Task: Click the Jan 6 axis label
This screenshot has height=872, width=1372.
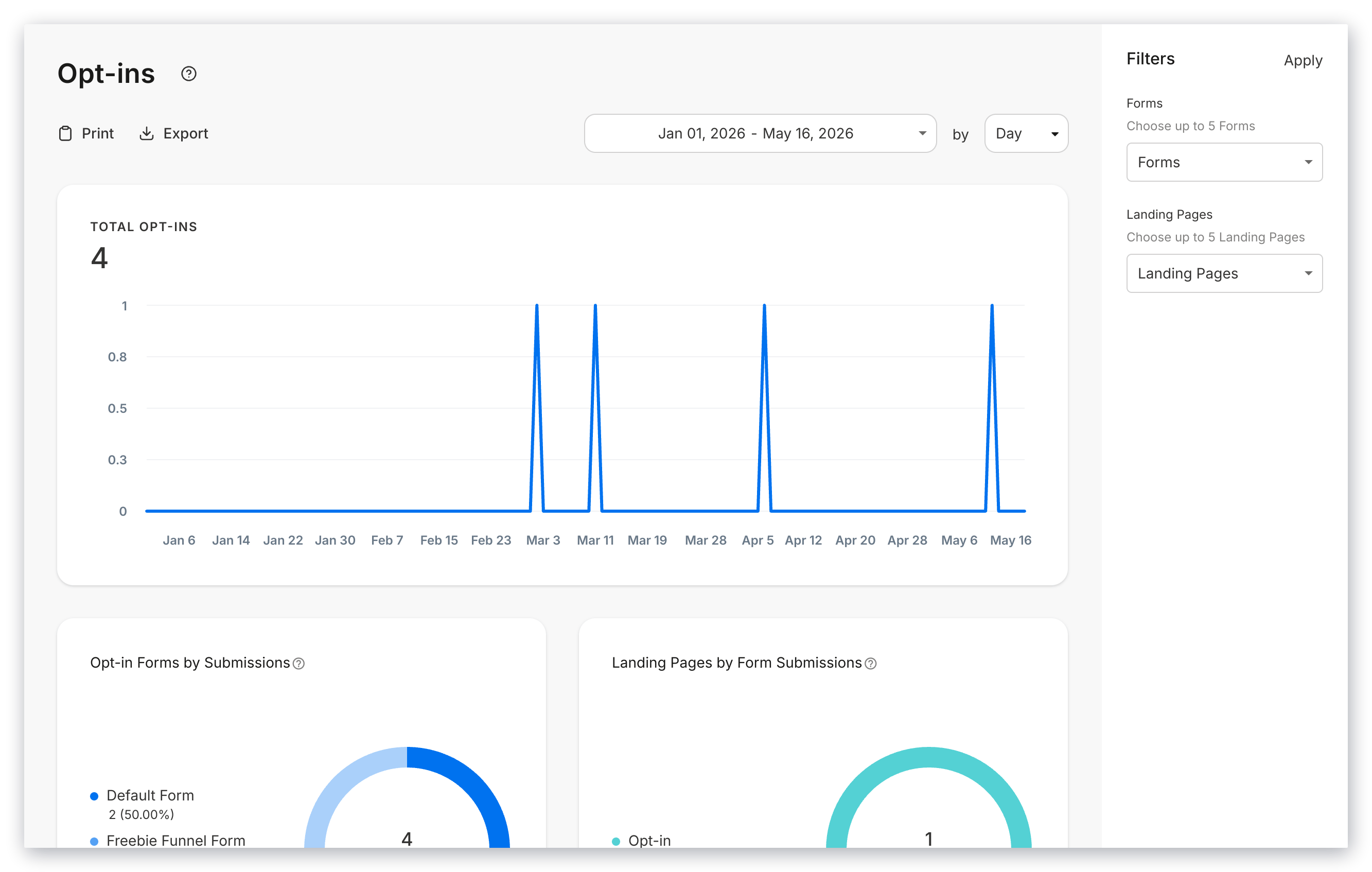Action: 179,540
